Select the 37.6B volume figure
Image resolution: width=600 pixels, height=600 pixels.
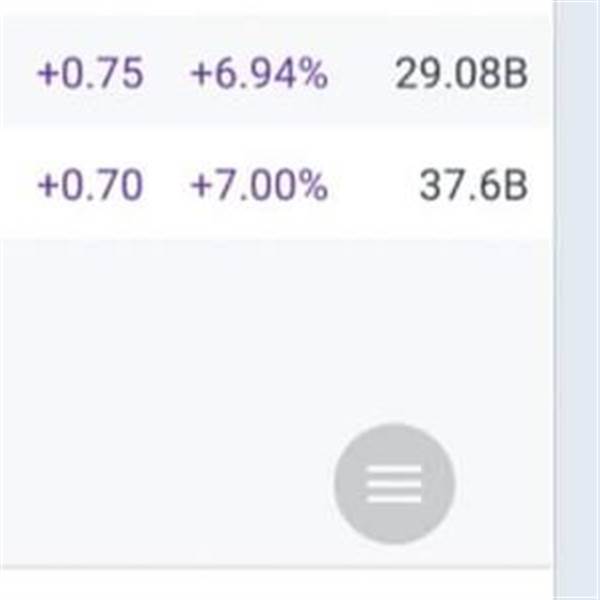(x=474, y=186)
